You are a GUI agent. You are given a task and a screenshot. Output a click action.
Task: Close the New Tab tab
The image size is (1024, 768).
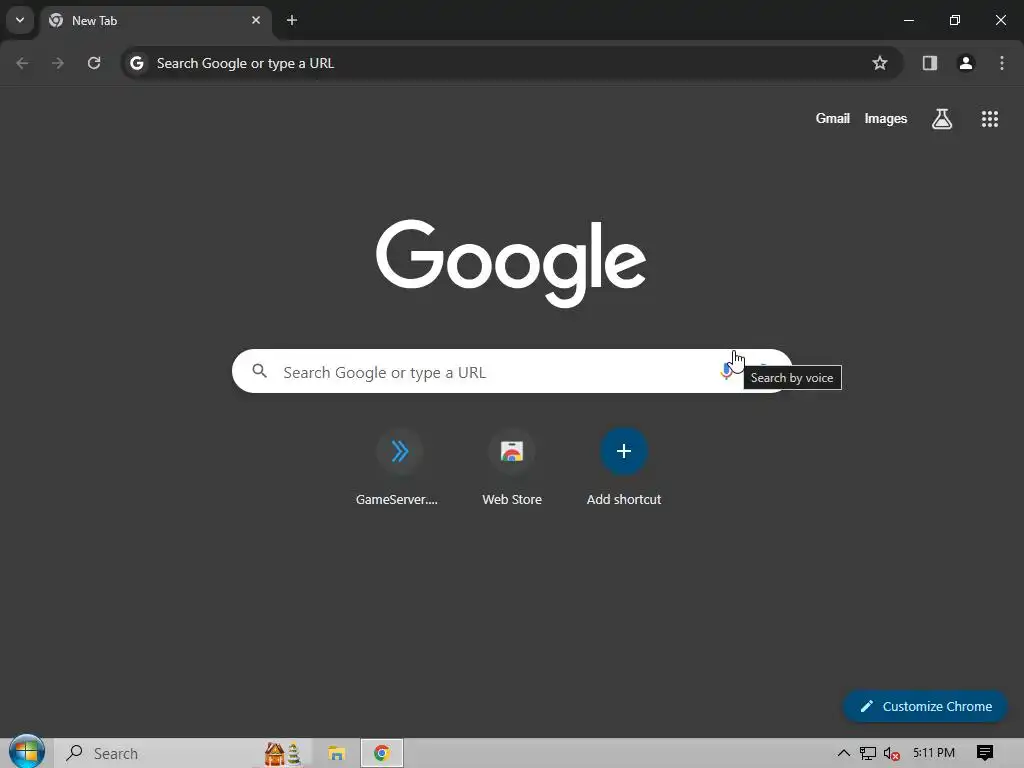pyautogui.click(x=256, y=20)
